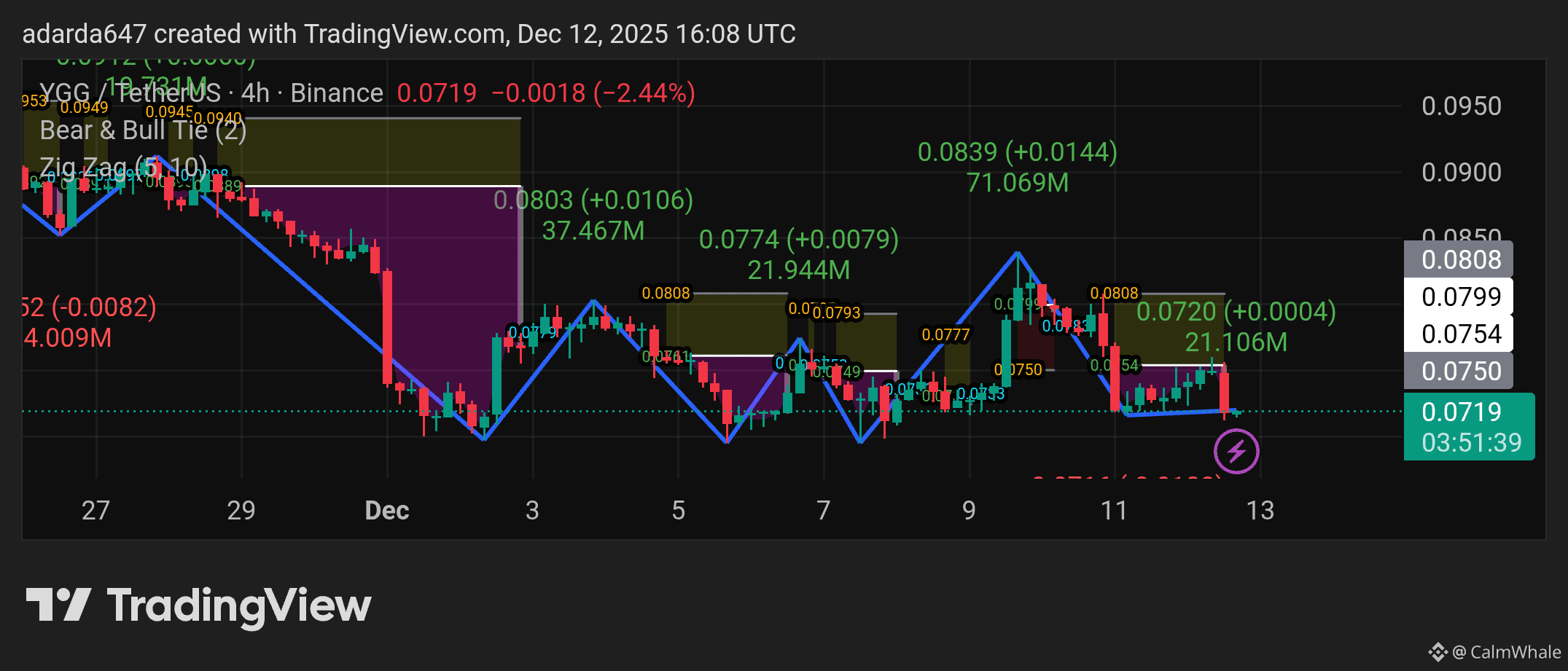
Task: Click the 21.944M volume annotation
Action: point(799,270)
